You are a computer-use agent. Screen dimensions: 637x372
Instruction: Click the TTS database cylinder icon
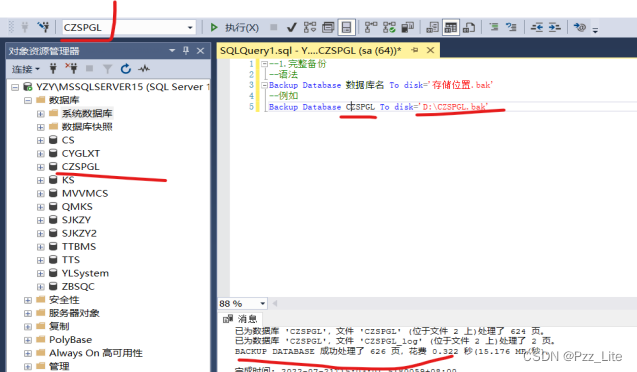tap(53, 260)
